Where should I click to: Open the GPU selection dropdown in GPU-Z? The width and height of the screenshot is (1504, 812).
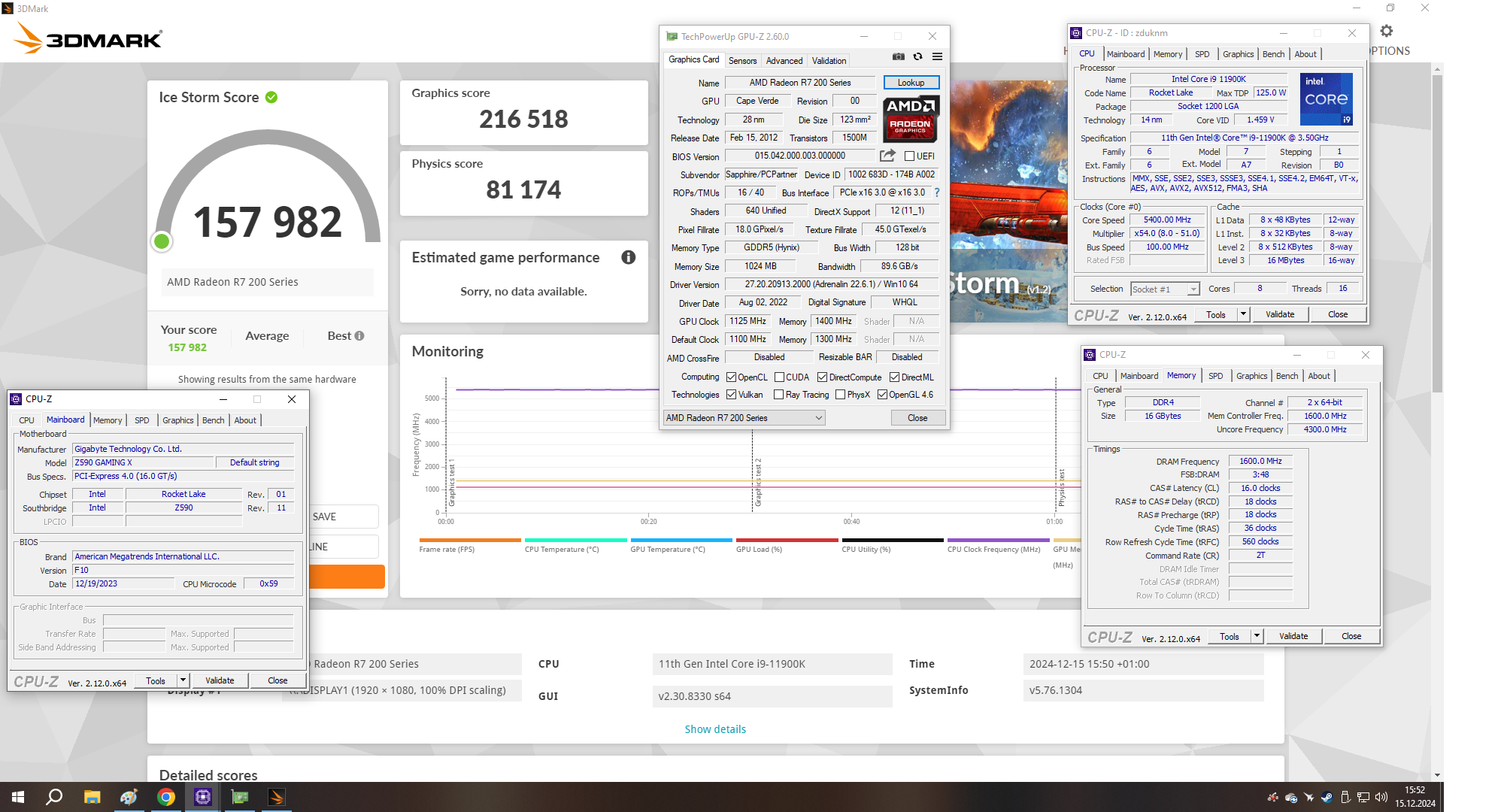pyautogui.click(x=744, y=418)
